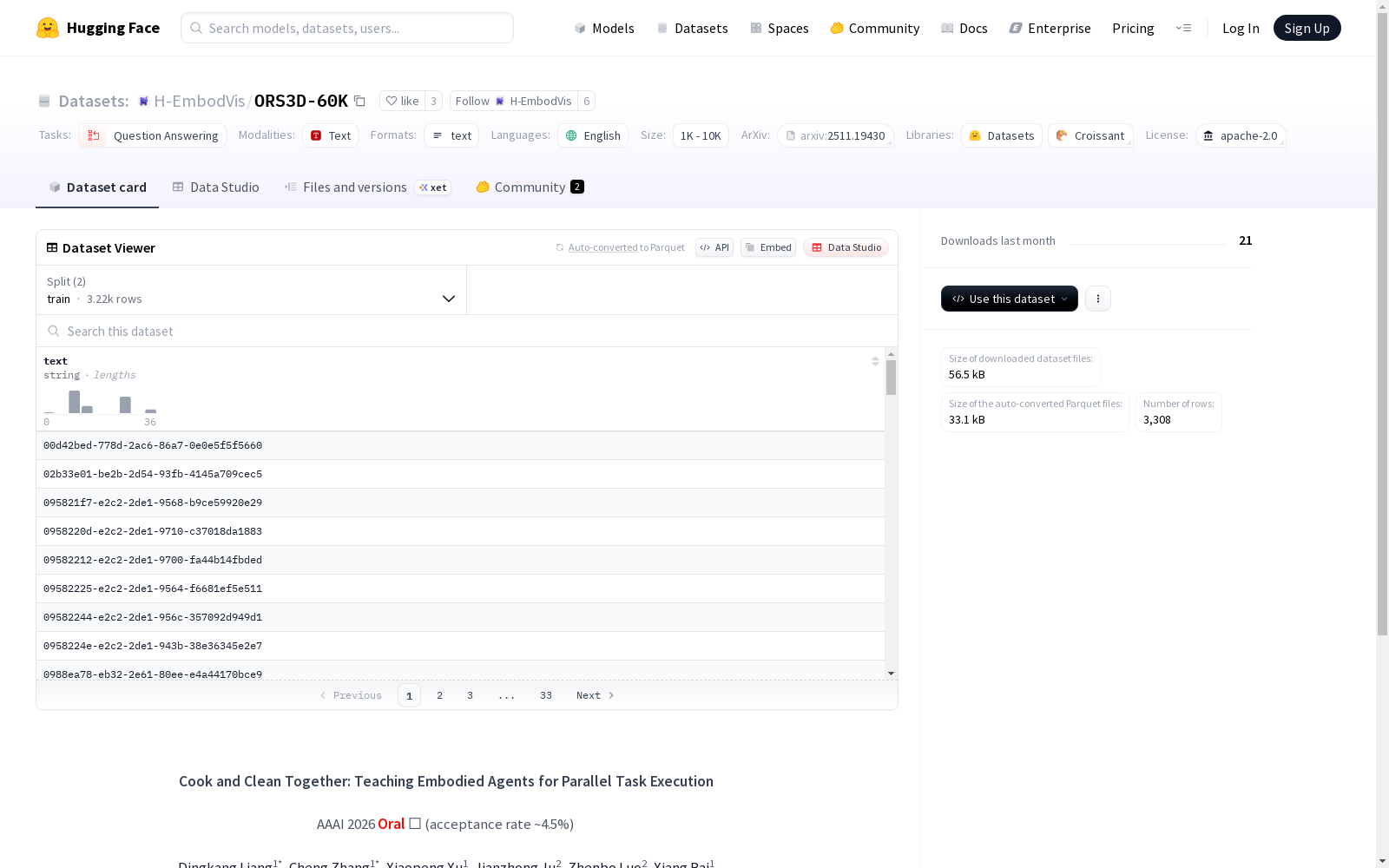Copy dataset name with the copy icon
Image resolution: width=1389 pixels, height=868 pixels.
[x=359, y=101]
